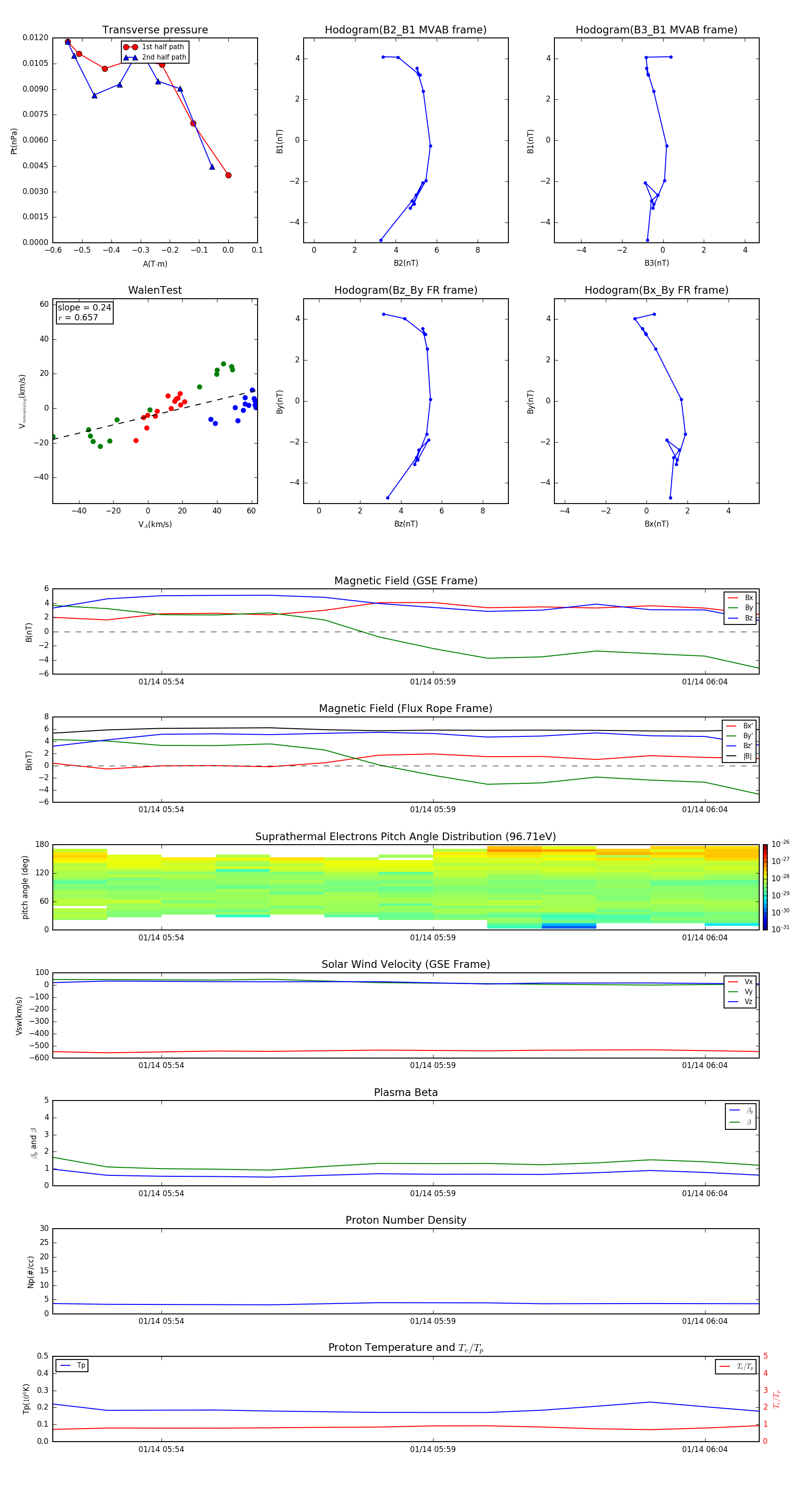Screen dimensions: 812x1489
Task: Select the "slope = 0.24" annotation
Action: coord(84,308)
